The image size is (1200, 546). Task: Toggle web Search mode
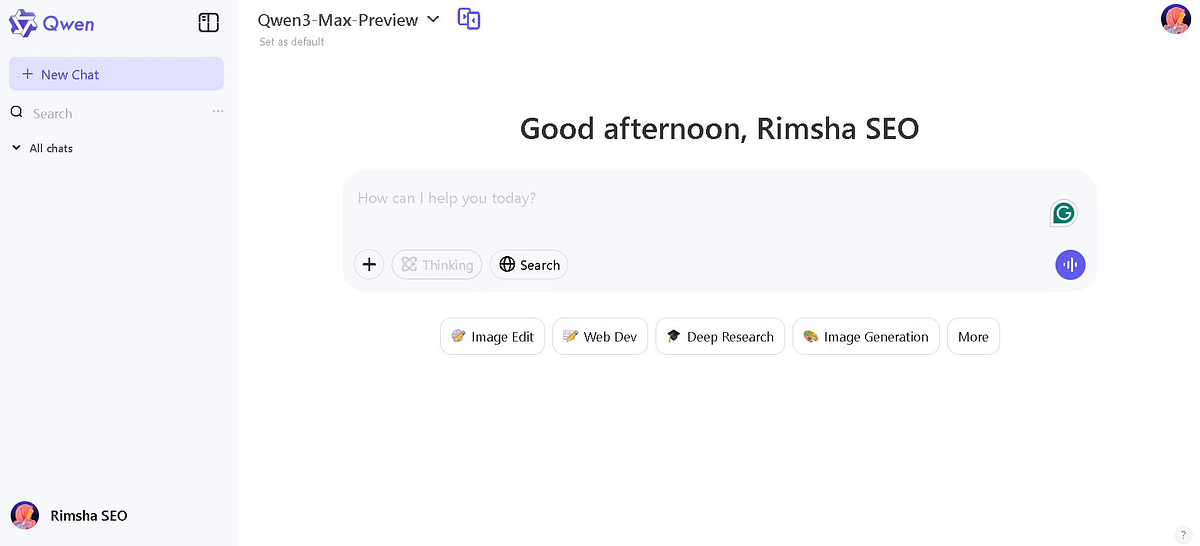tap(529, 265)
